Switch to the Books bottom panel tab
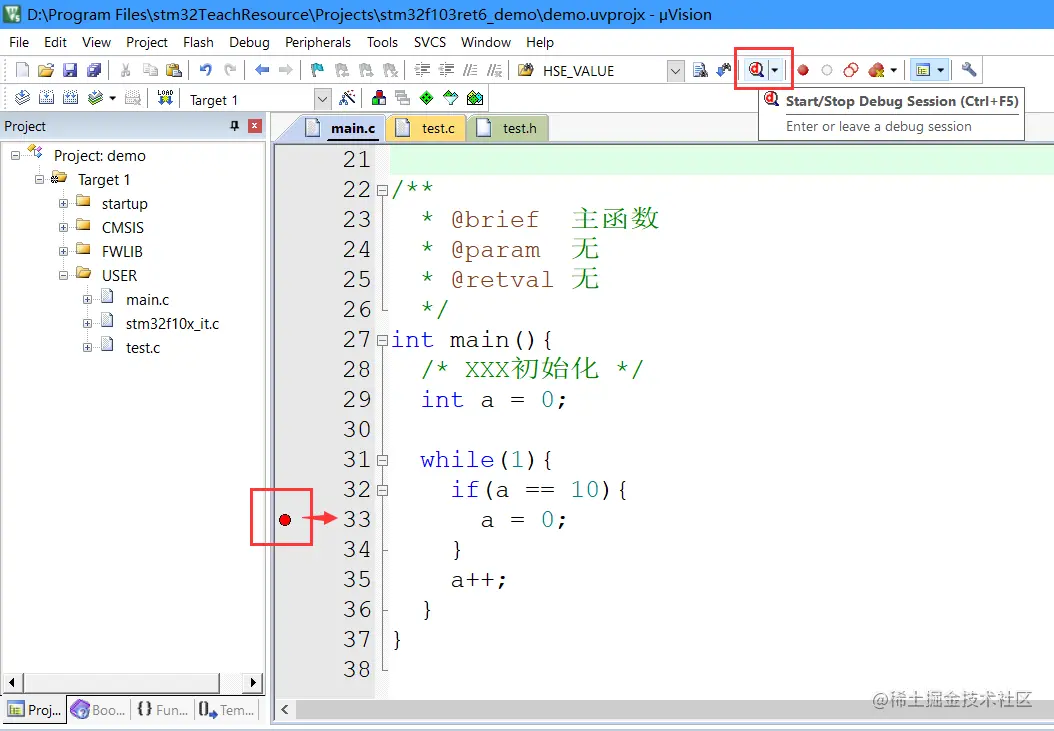 click(99, 709)
